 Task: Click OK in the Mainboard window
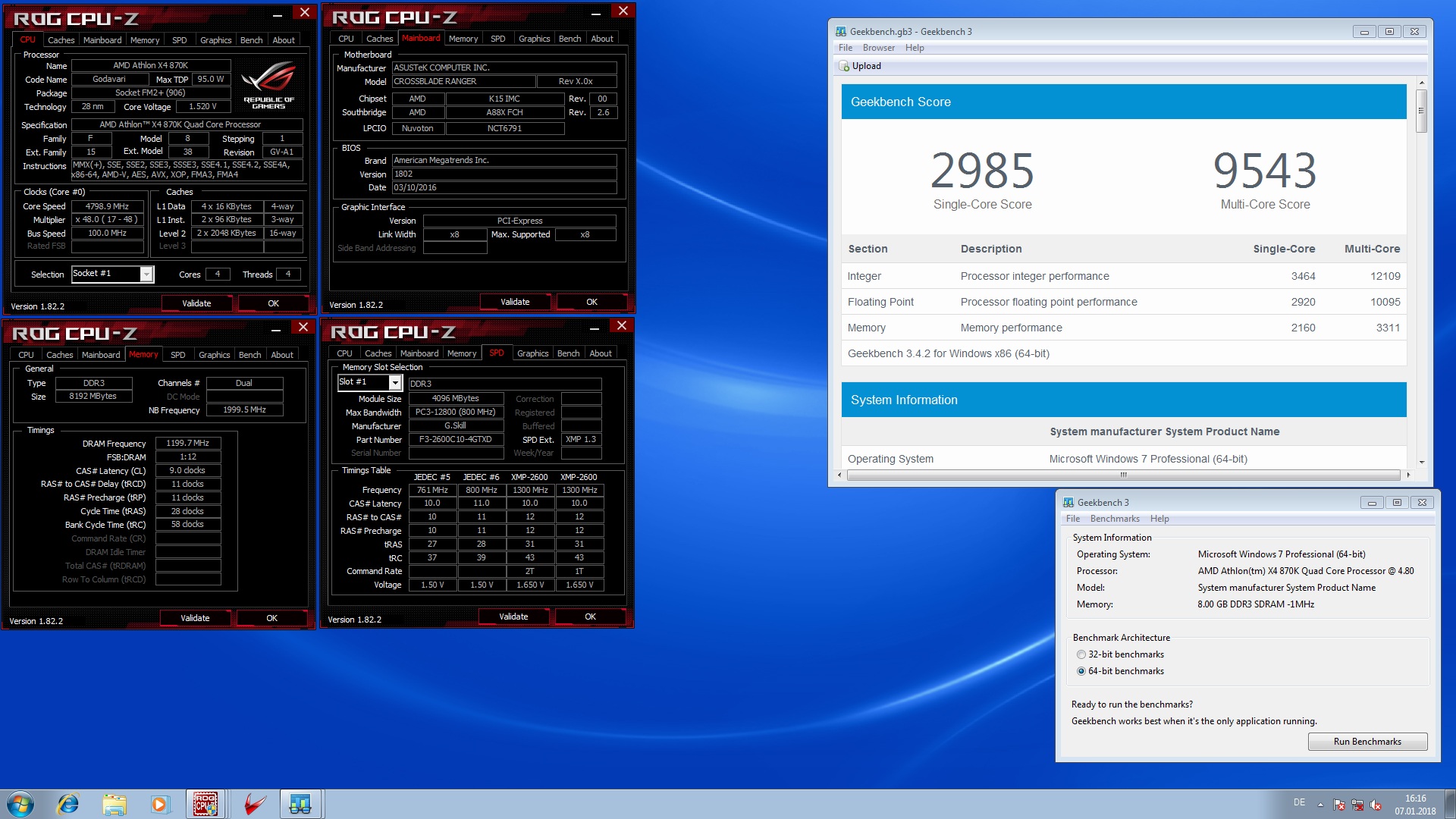click(591, 302)
